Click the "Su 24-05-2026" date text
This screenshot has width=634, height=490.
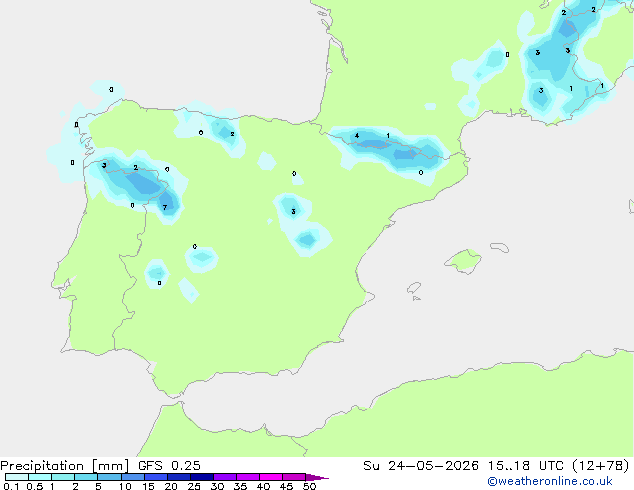coord(421,466)
